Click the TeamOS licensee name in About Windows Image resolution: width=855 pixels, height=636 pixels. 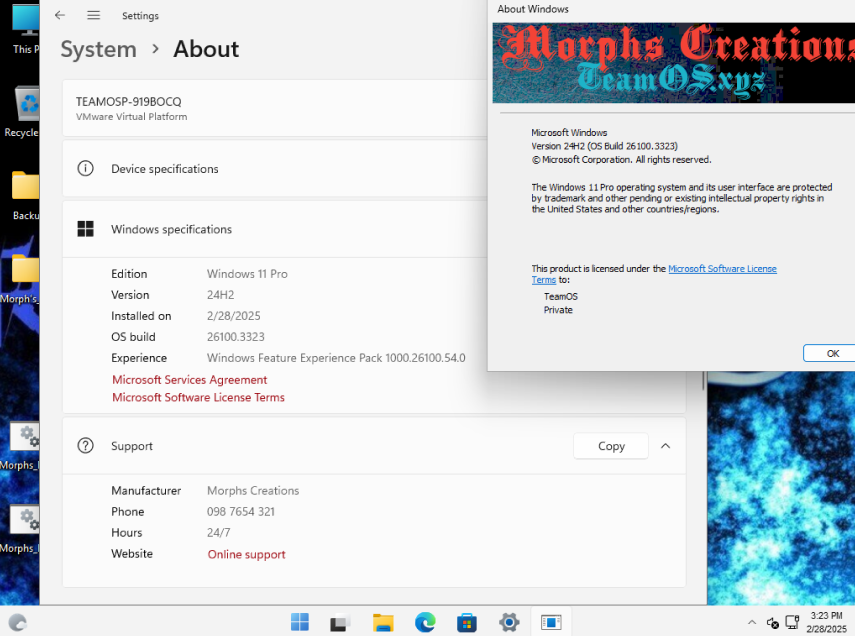pyautogui.click(x=561, y=296)
